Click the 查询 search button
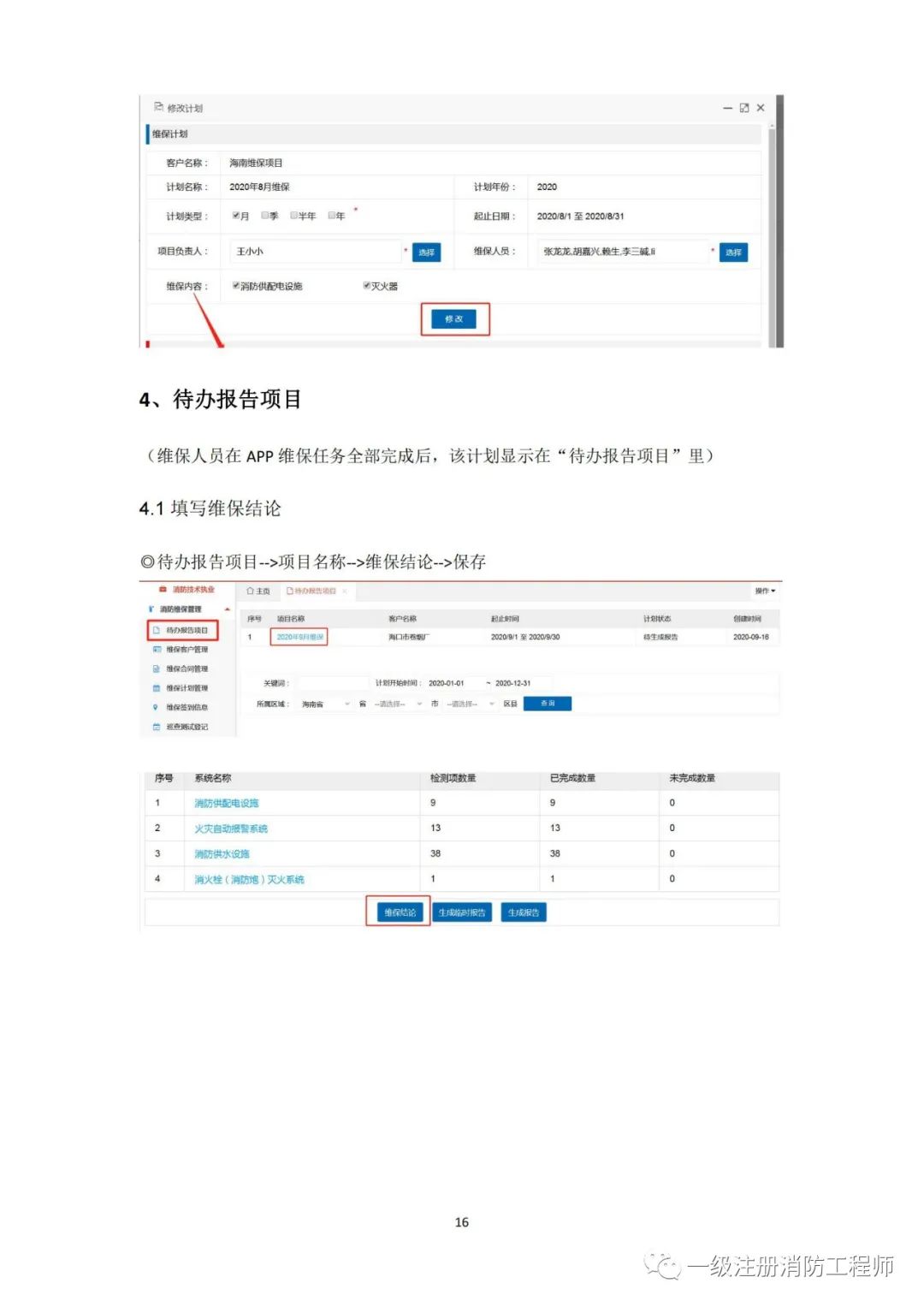 point(548,704)
